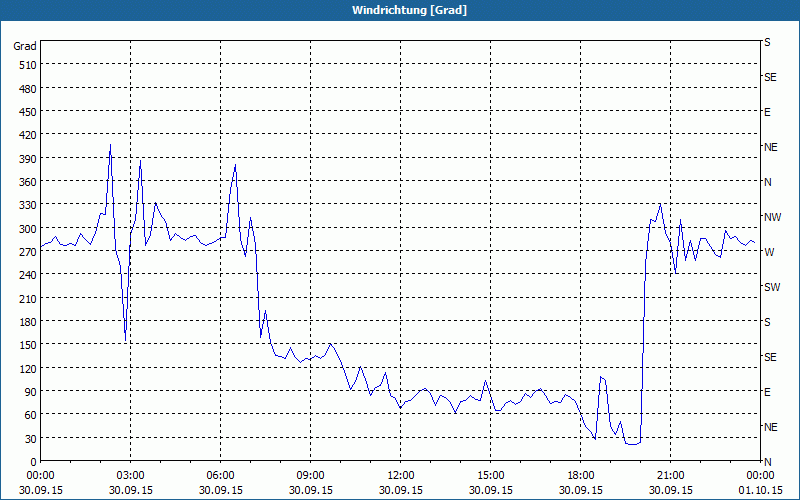Select the W compass label on right axis
Image resolution: width=800 pixels, height=500 pixels.
point(768,252)
